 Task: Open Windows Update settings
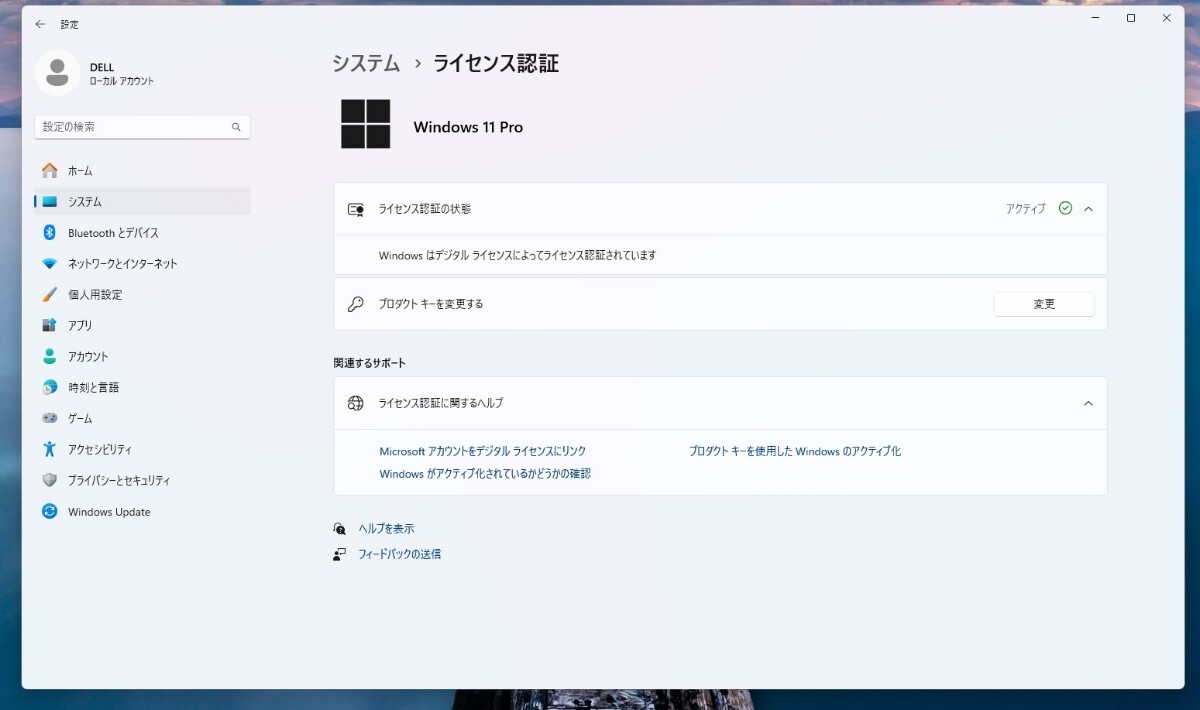tap(107, 511)
